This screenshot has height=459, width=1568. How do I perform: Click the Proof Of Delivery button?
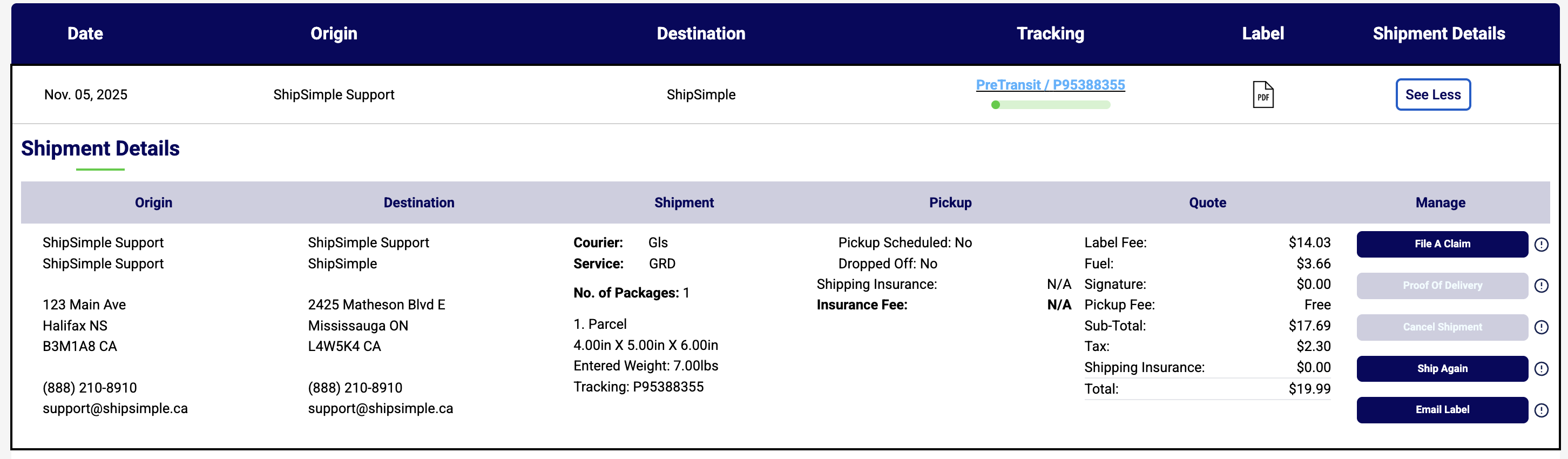(x=1442, y=286)
